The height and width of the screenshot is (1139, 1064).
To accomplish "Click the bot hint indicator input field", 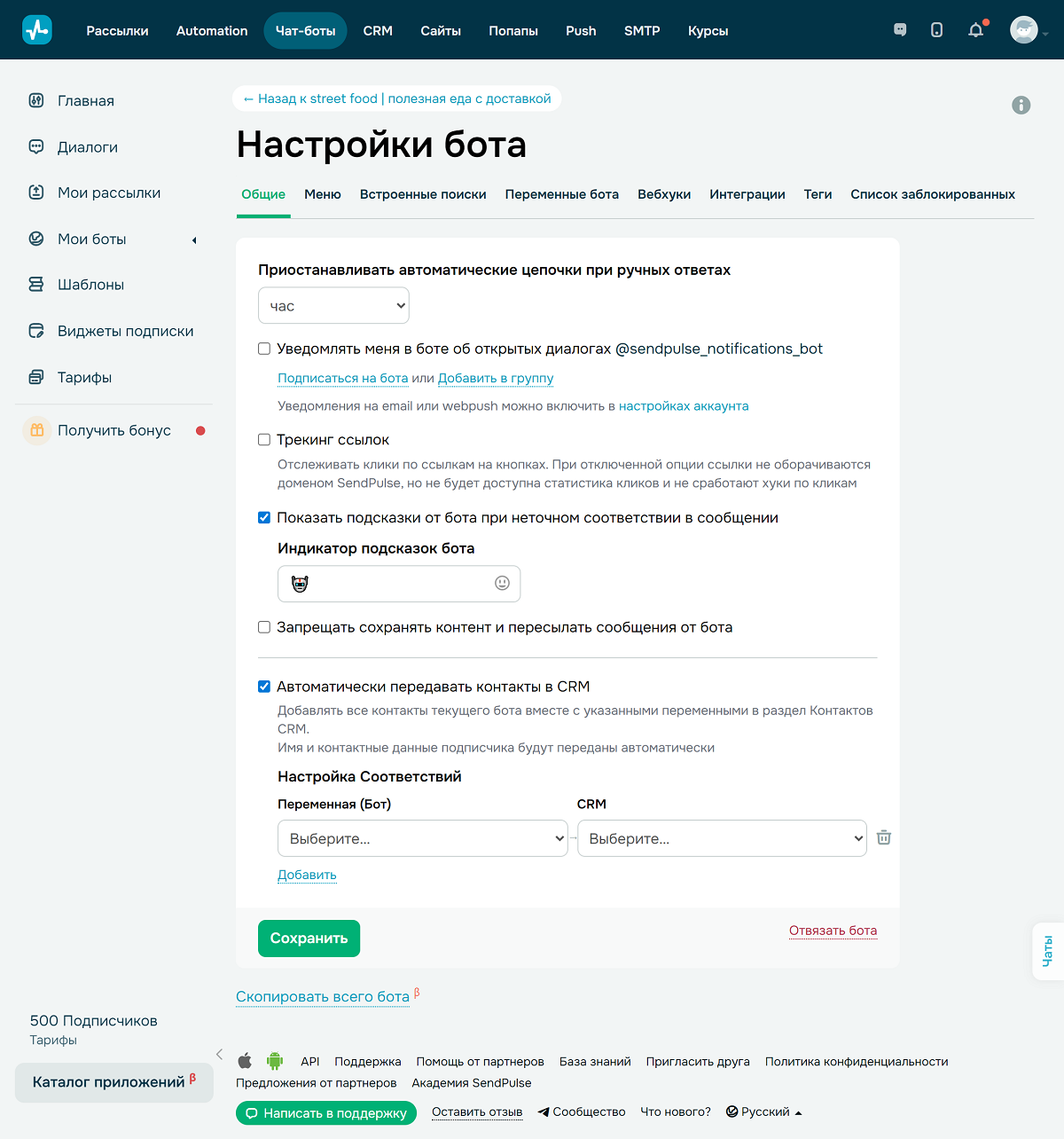I will 381,584.
